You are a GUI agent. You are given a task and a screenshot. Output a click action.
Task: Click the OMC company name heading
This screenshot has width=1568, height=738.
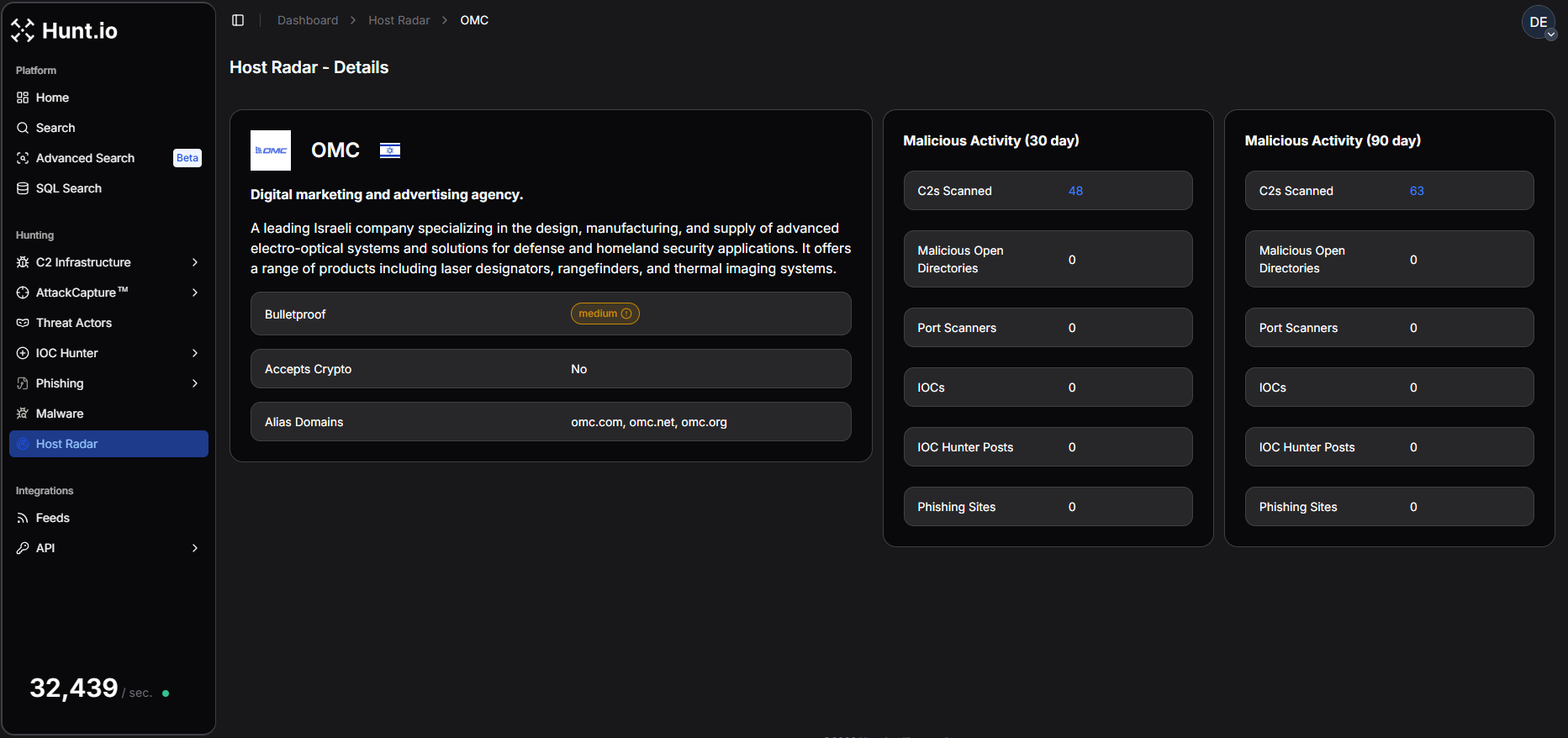pyautogui.click(x=335, y=150)
